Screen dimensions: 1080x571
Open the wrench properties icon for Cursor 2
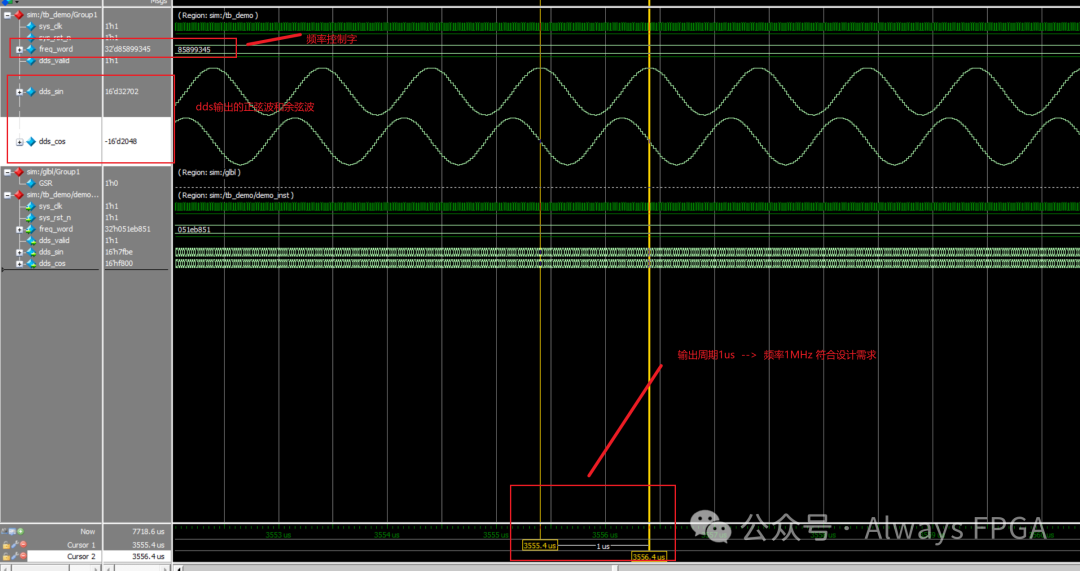pos(14,556)
